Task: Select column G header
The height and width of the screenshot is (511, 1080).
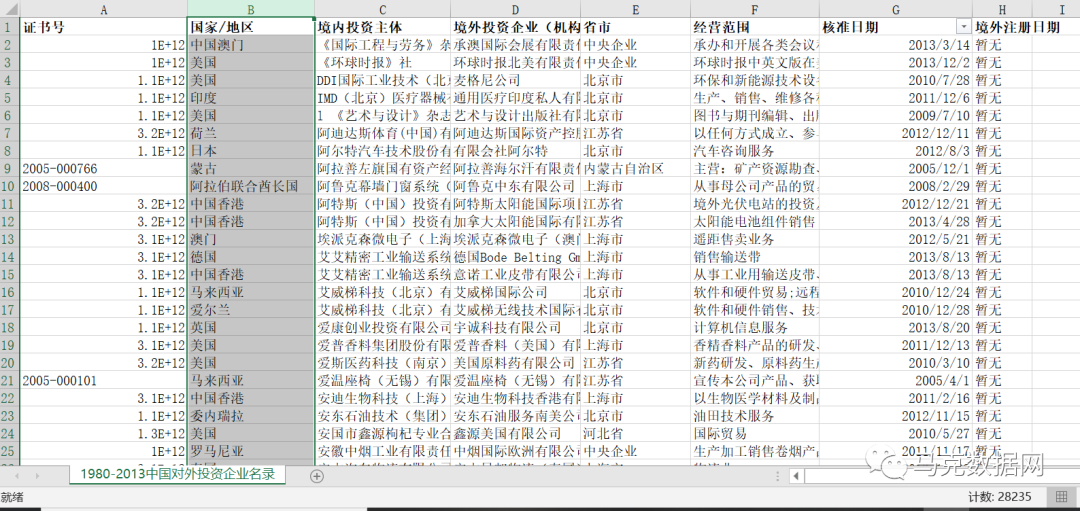Action: click(895, 9)
